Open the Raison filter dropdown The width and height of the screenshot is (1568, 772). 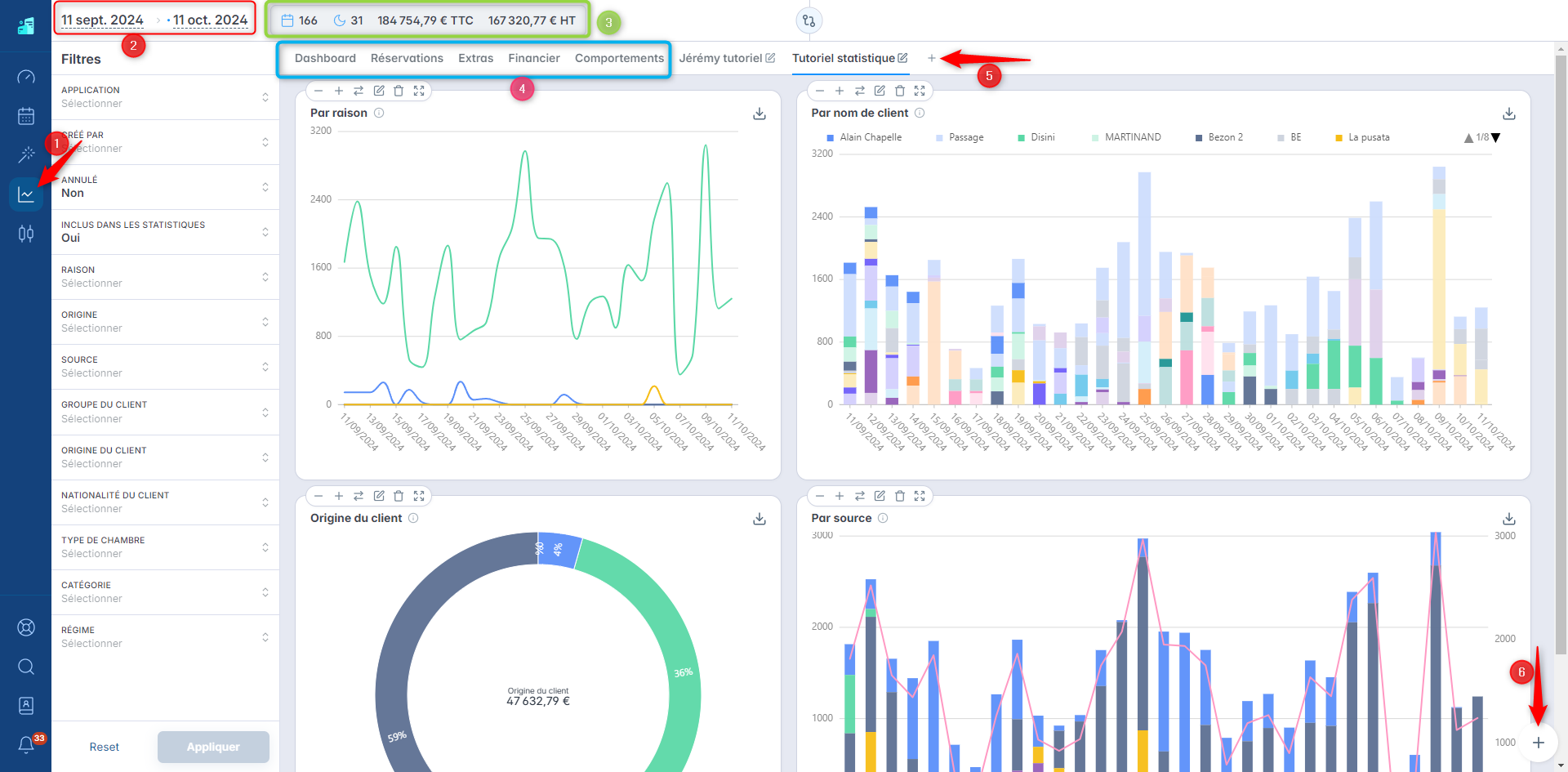[x=165, y=277]
